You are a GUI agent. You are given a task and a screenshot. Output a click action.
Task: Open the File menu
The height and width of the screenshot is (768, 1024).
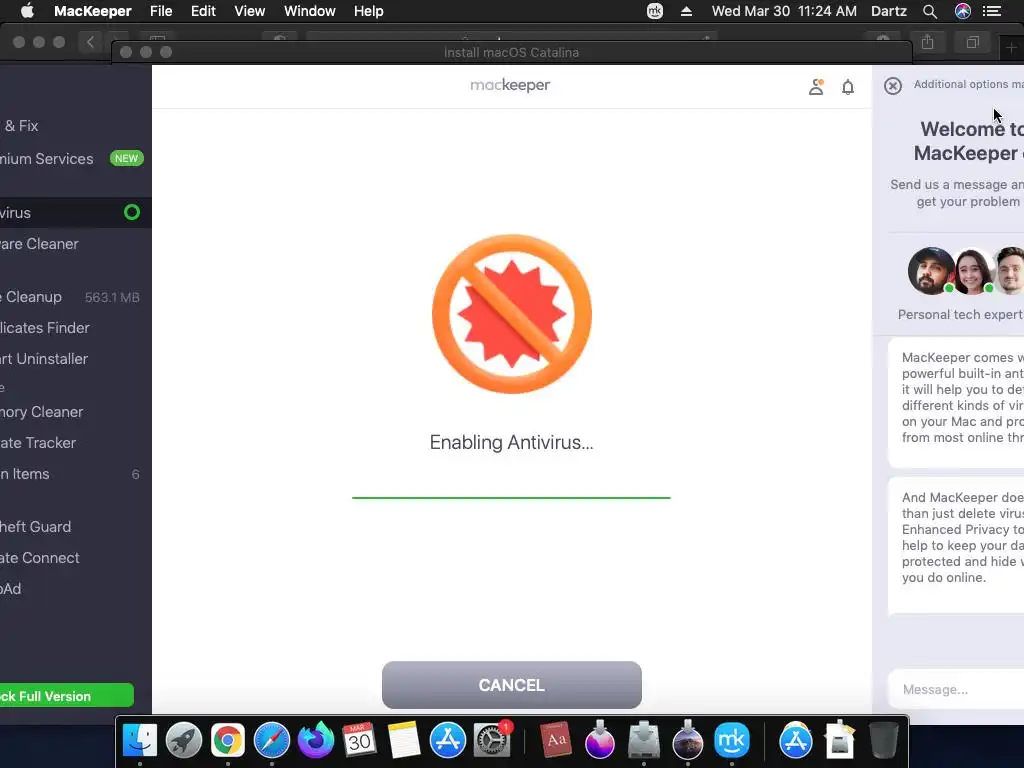161,11
